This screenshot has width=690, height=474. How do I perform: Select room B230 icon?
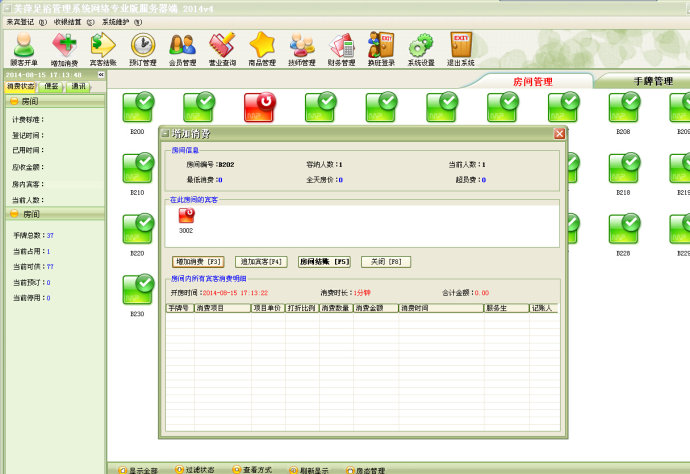click(138, 290)
